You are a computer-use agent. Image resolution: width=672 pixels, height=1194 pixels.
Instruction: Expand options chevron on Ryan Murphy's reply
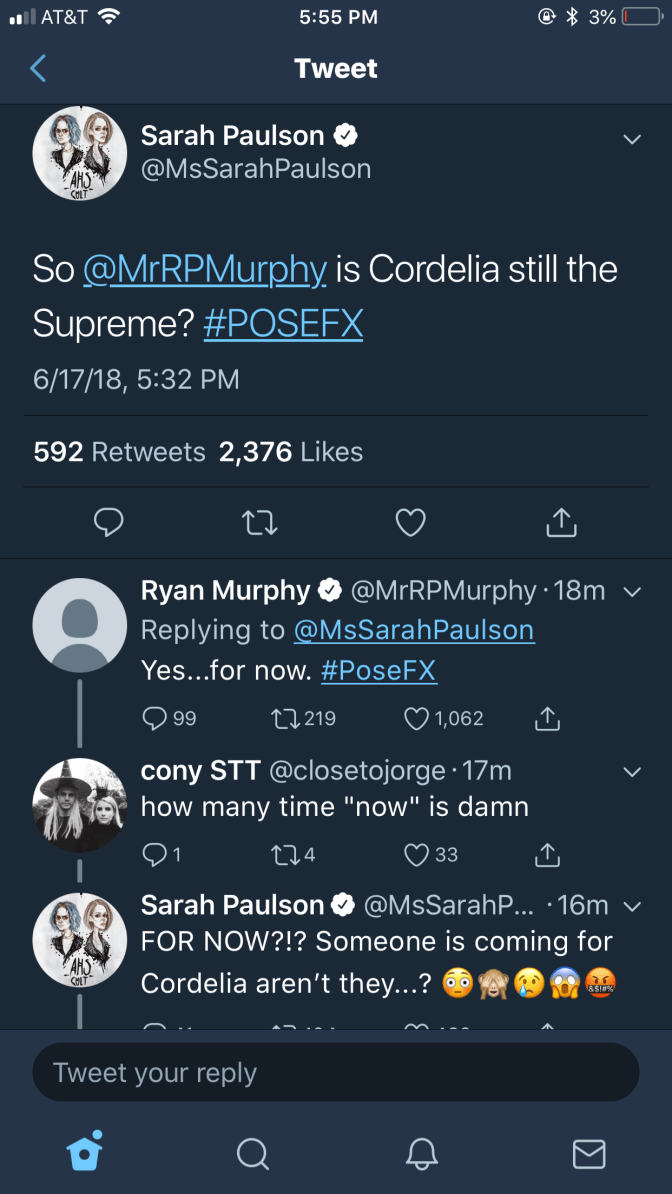click(x=631, y=592)
